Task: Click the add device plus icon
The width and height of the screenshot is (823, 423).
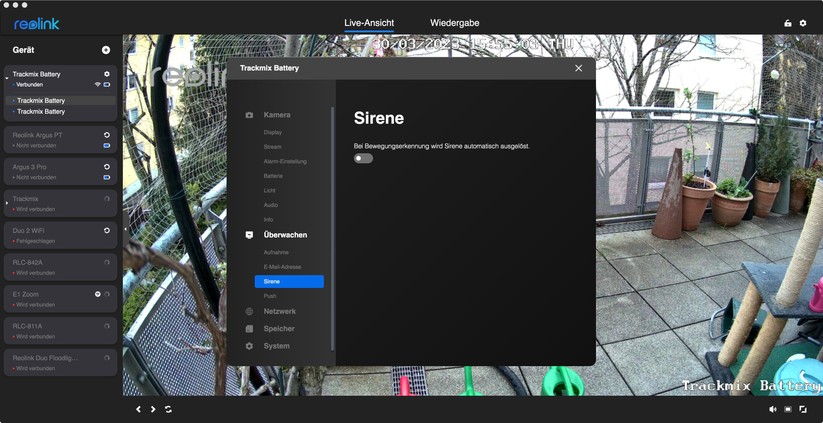Action: (x=106, y=50)
